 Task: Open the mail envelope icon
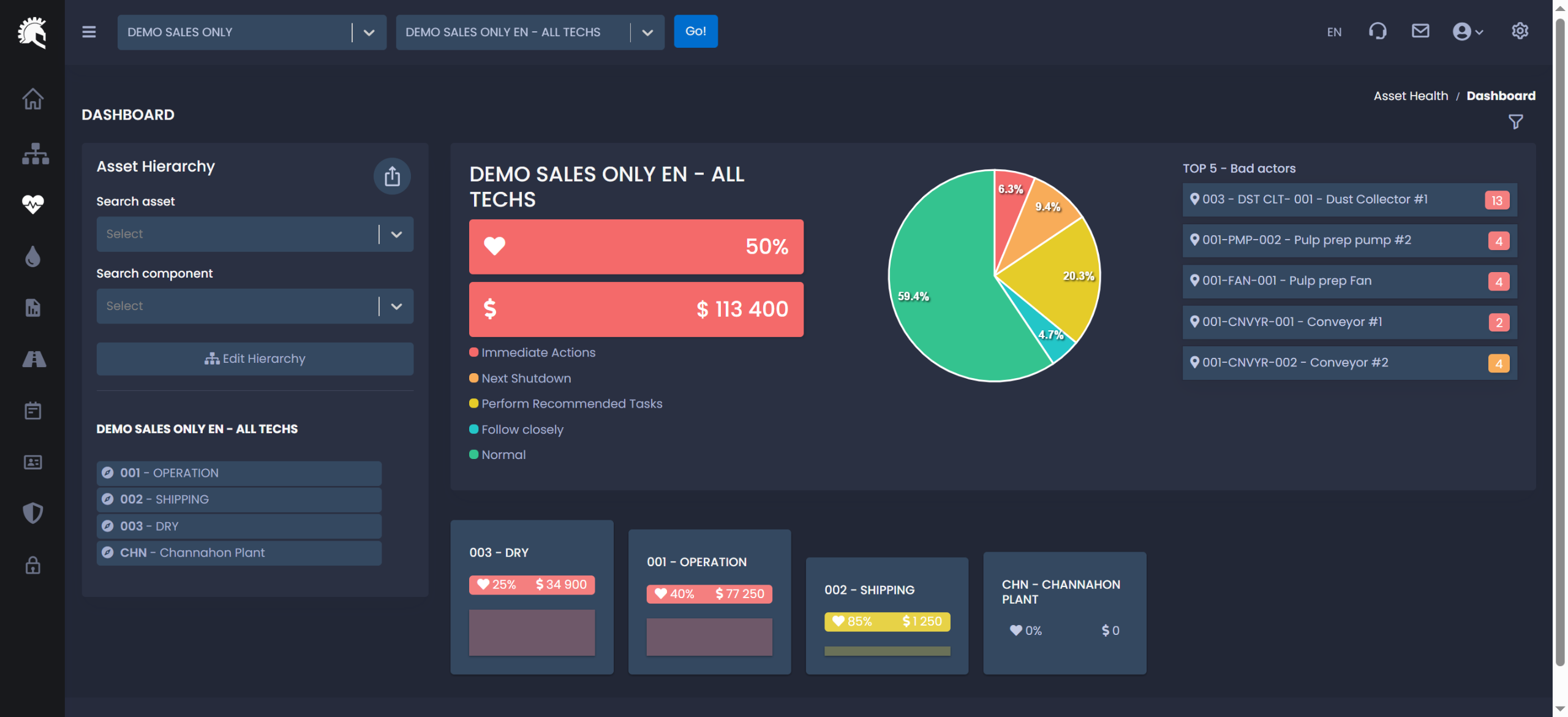(x=1420, y=31)
